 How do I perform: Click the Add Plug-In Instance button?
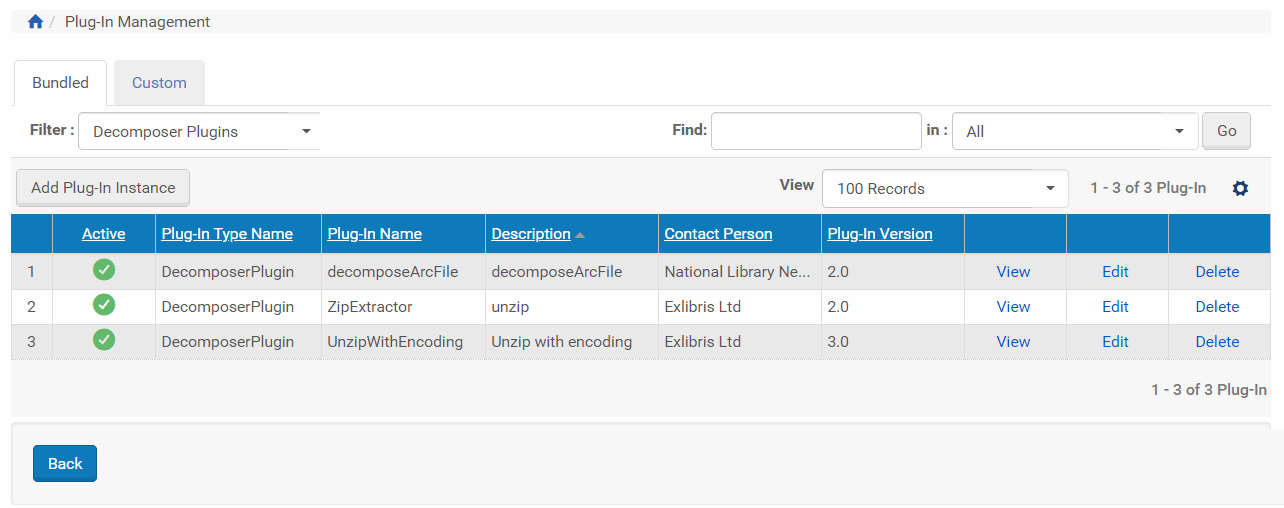coord(103,188)
